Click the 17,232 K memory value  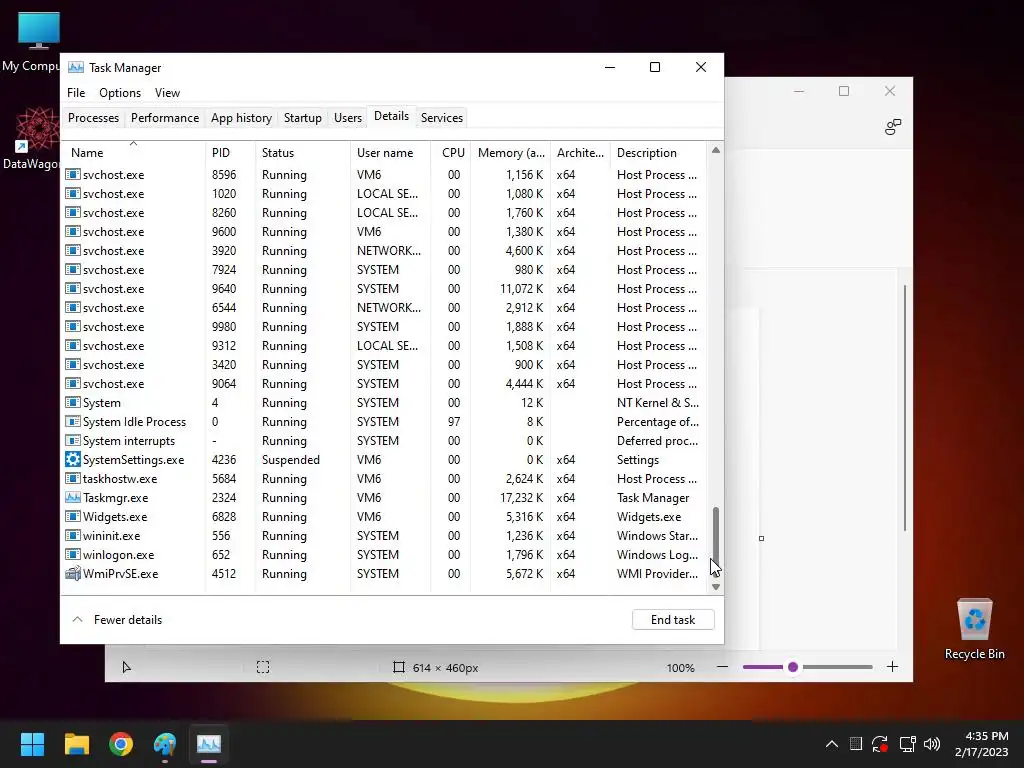521,498
